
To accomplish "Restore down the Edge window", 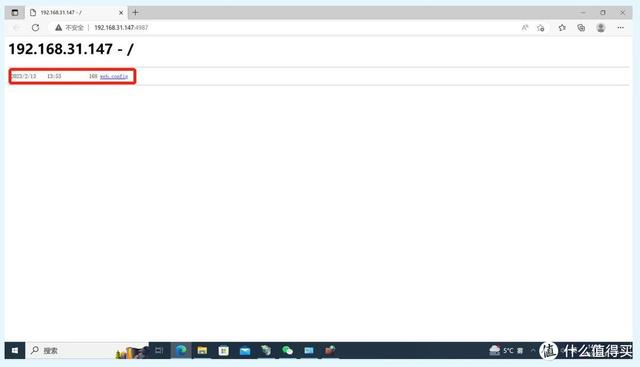I will [602, 13].
